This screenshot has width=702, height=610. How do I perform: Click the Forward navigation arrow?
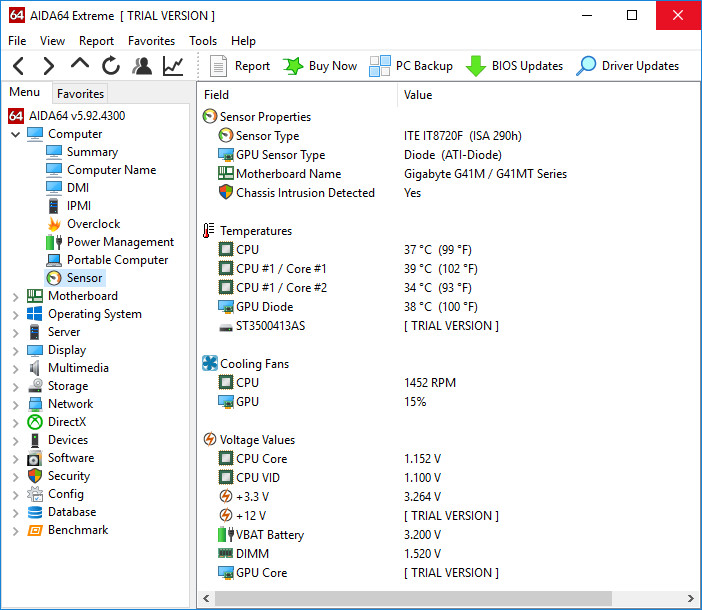(48, 66)
